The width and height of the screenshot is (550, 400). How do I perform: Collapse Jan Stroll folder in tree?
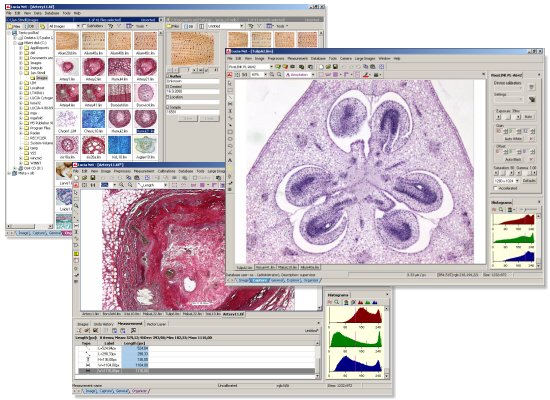(21, 73)
